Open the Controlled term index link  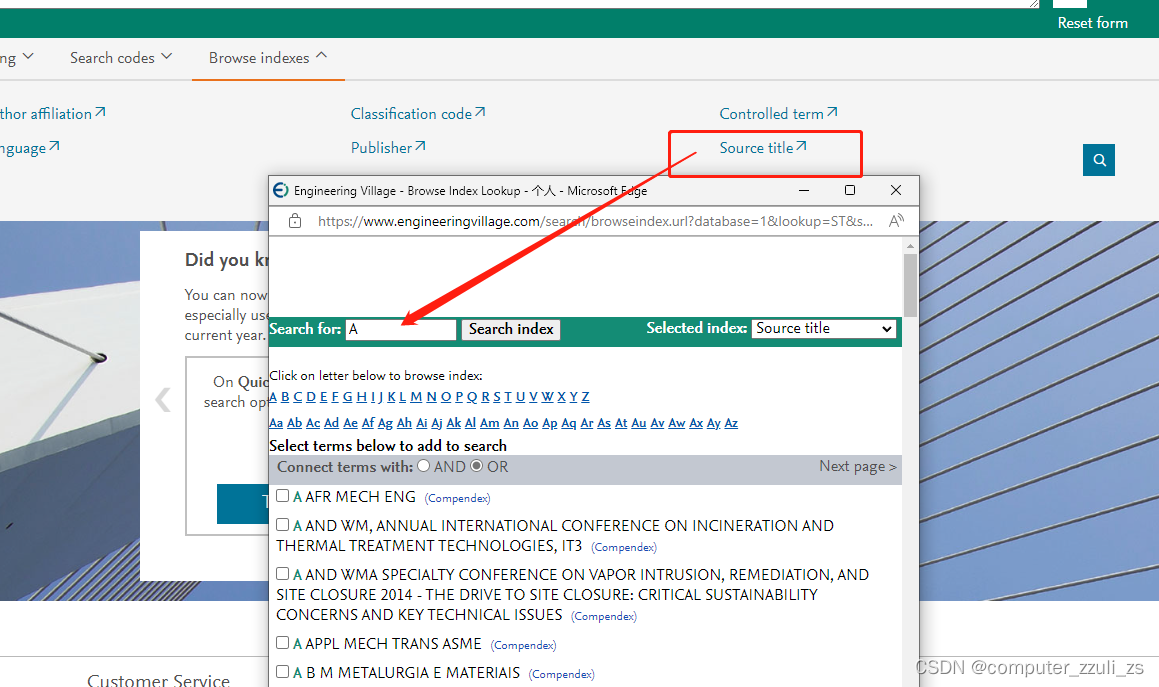point(778,114)
